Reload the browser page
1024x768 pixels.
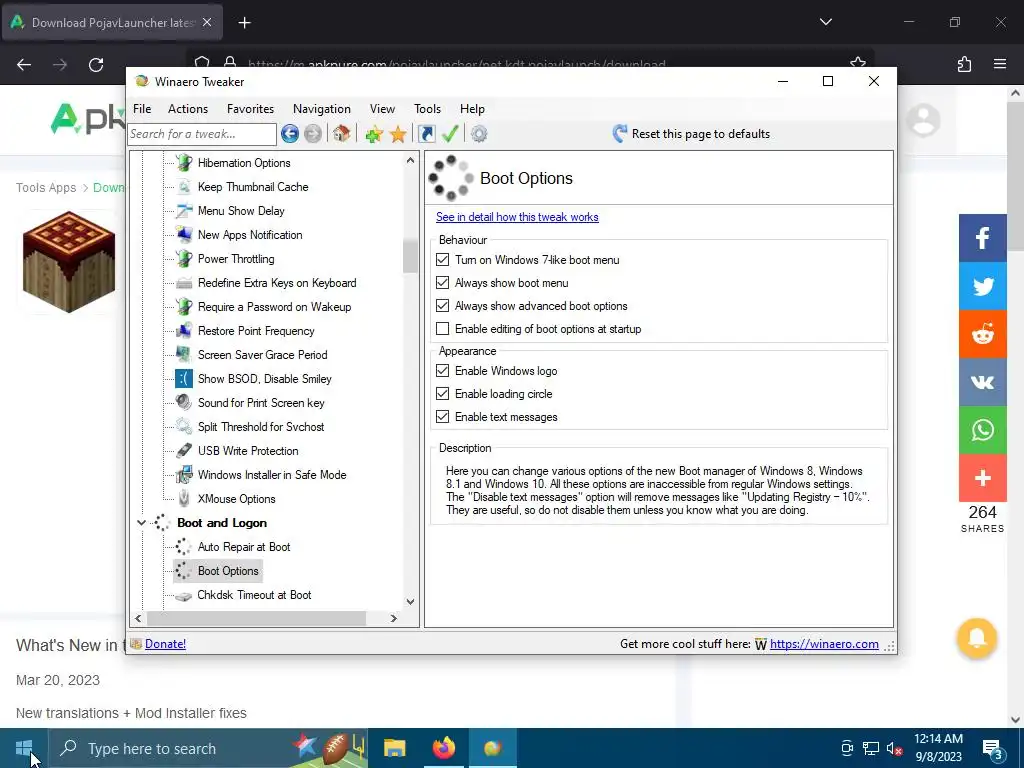[96, 65]
